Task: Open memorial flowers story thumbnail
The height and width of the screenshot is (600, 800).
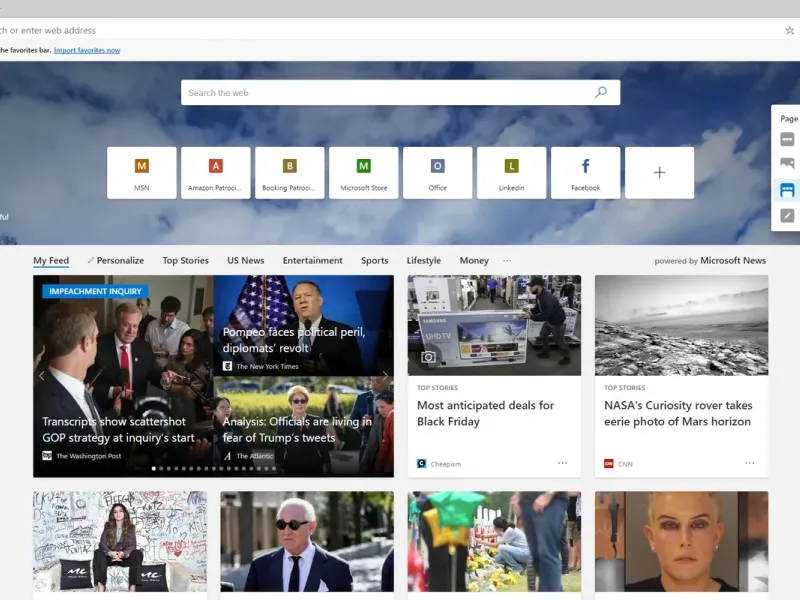Action: point(494,541)
